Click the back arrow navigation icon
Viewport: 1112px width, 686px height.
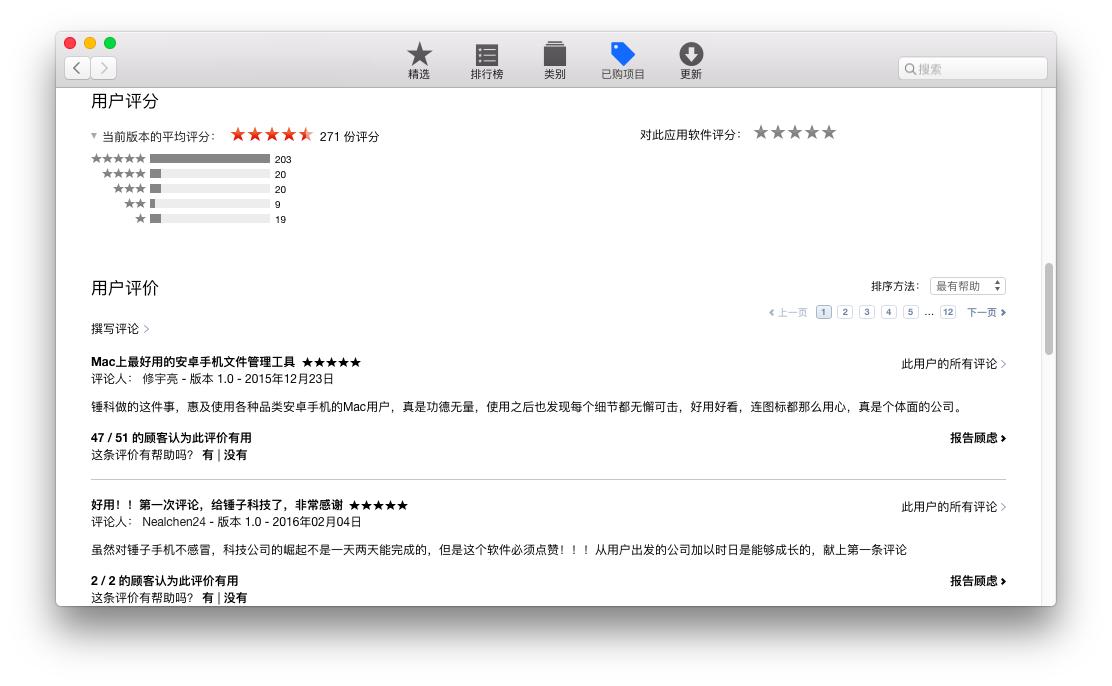(x=76, y=67)
